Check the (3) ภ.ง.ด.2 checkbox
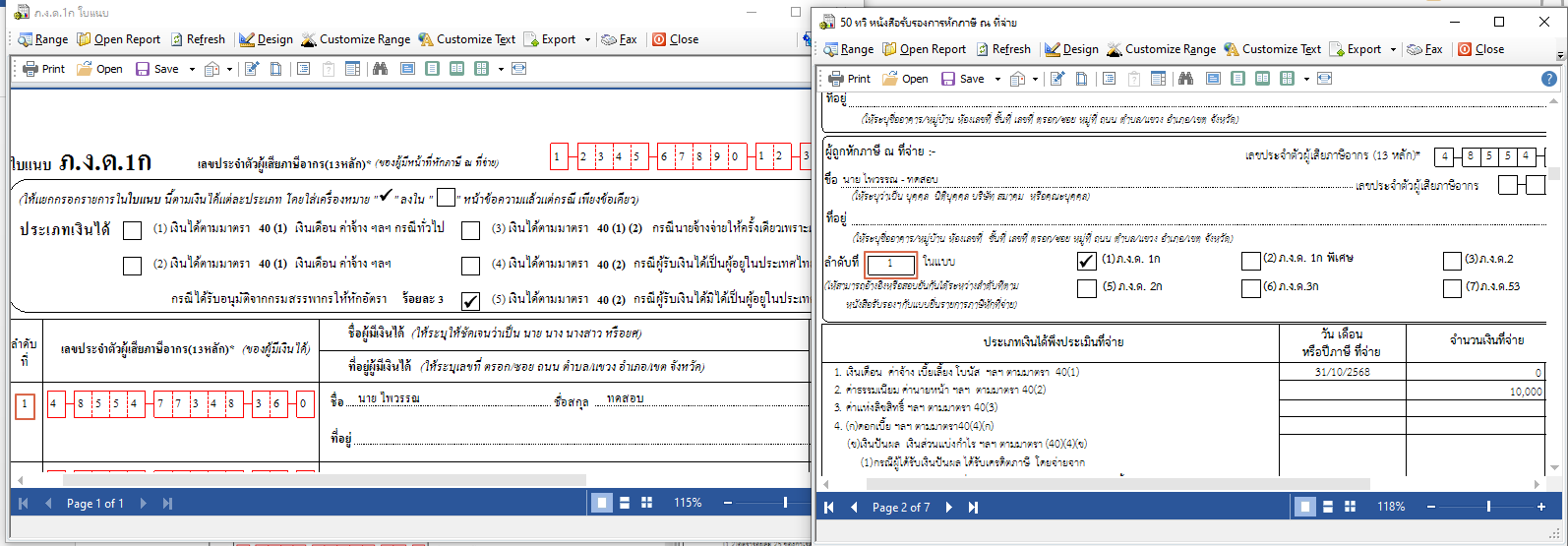The width and height of the screenshot is (1568, 546). (1451, 261)
